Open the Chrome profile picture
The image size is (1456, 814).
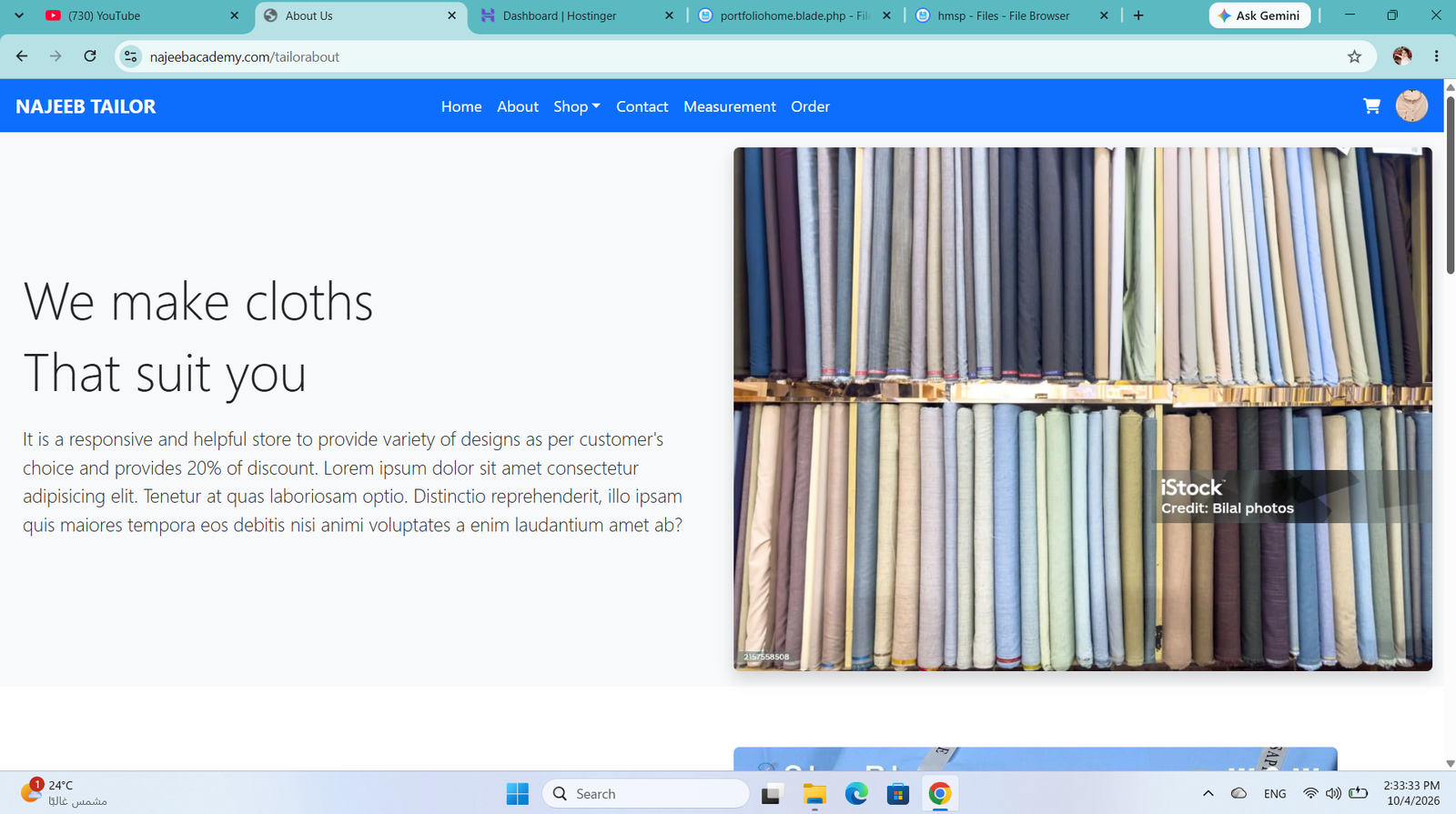coord(1402,56)
